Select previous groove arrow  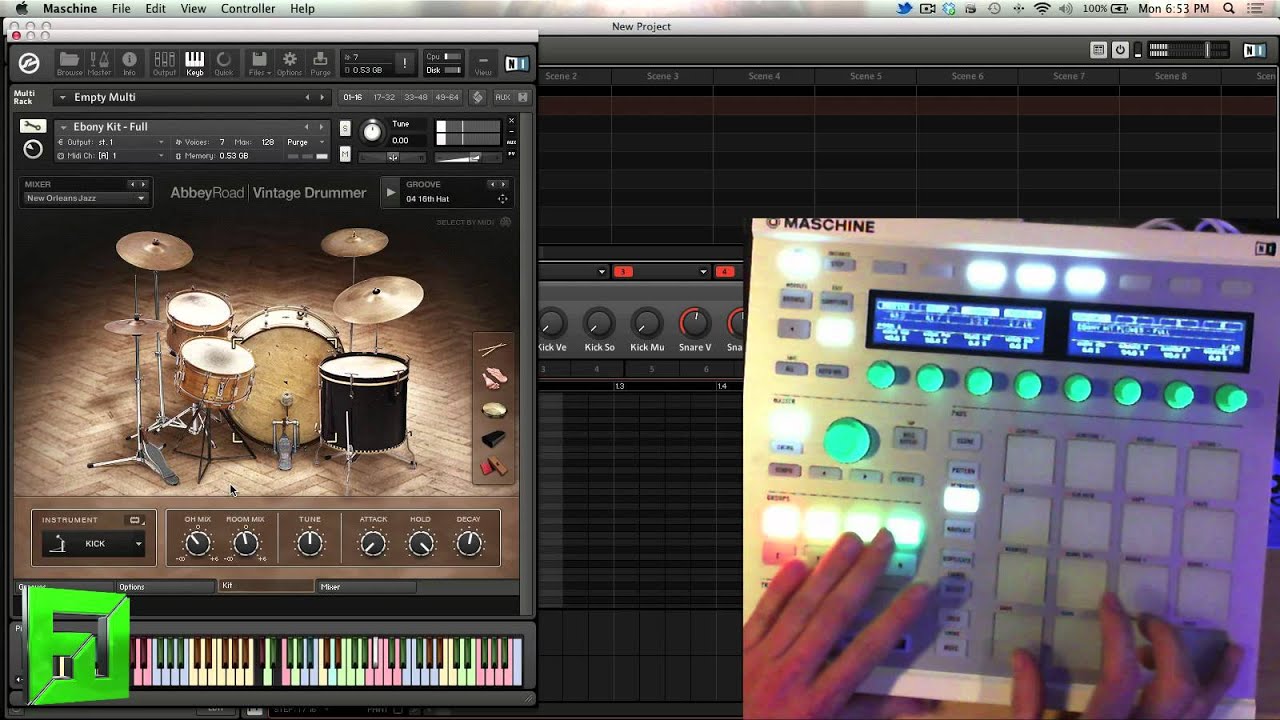[x=491, y=184]
